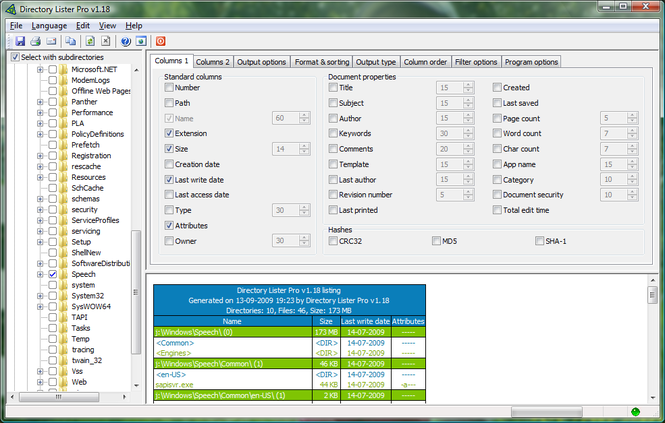
Task: Open the File menu
Action: pos(16,26)
